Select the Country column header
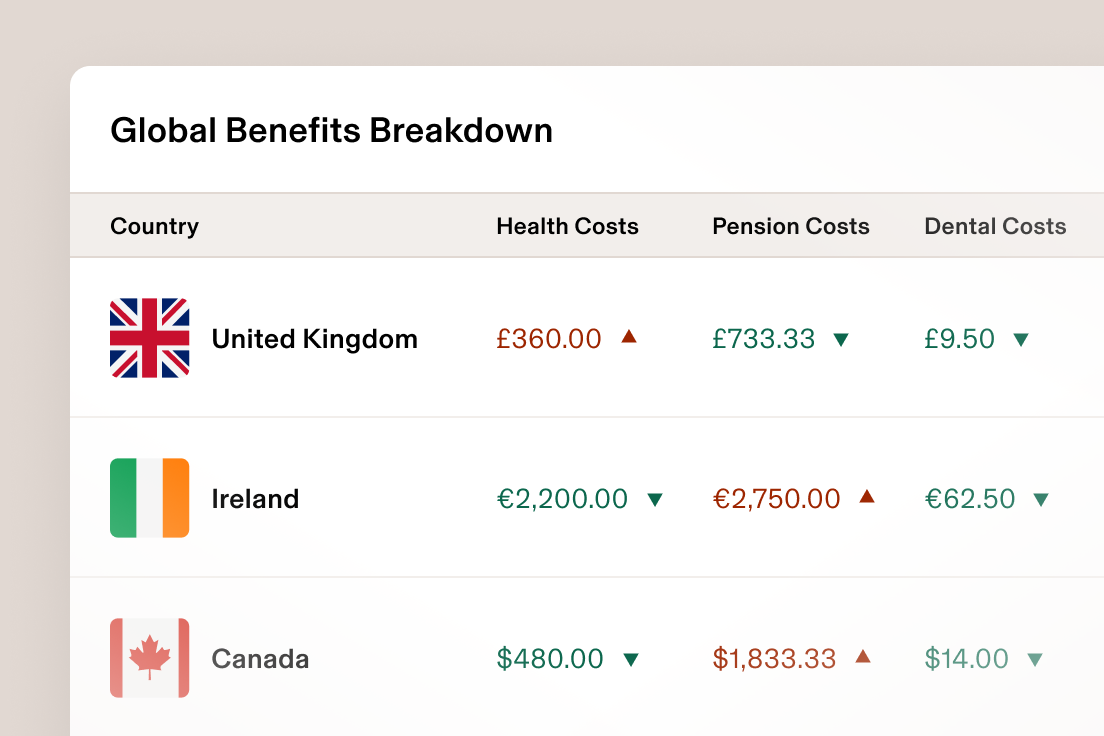Image resolution: width=1104 pixels, height=736 pixels. tap(154, 226)
